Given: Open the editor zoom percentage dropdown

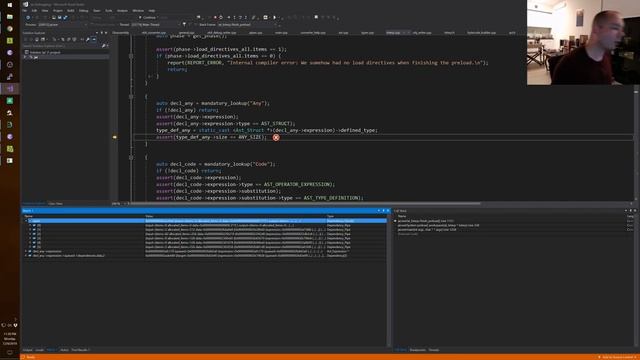Looking at the screenshot, I should coord(118,204).
